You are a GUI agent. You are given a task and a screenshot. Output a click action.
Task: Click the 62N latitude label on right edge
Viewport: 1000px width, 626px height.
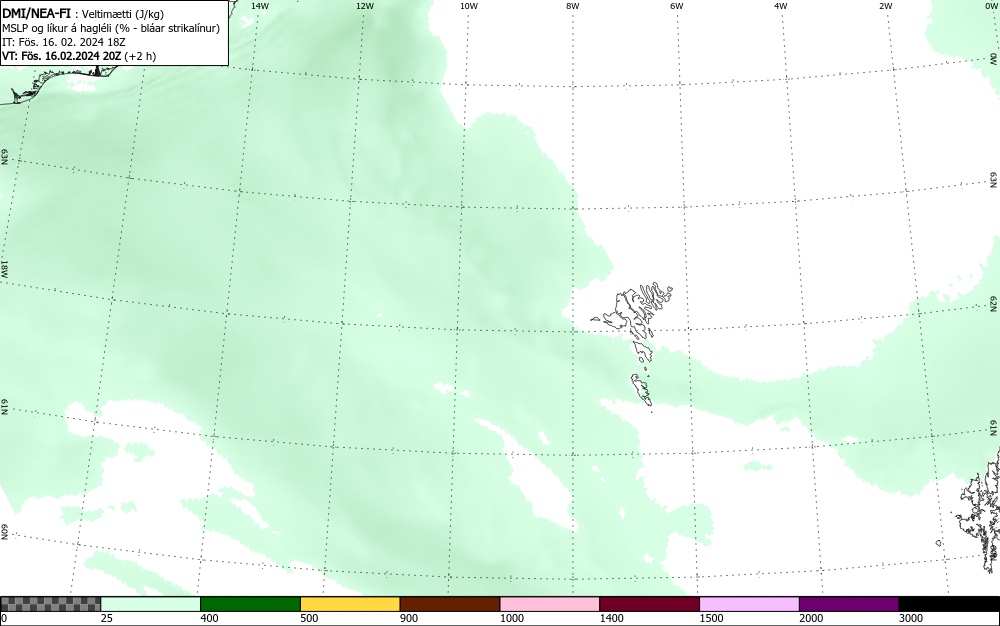[994, 303]
